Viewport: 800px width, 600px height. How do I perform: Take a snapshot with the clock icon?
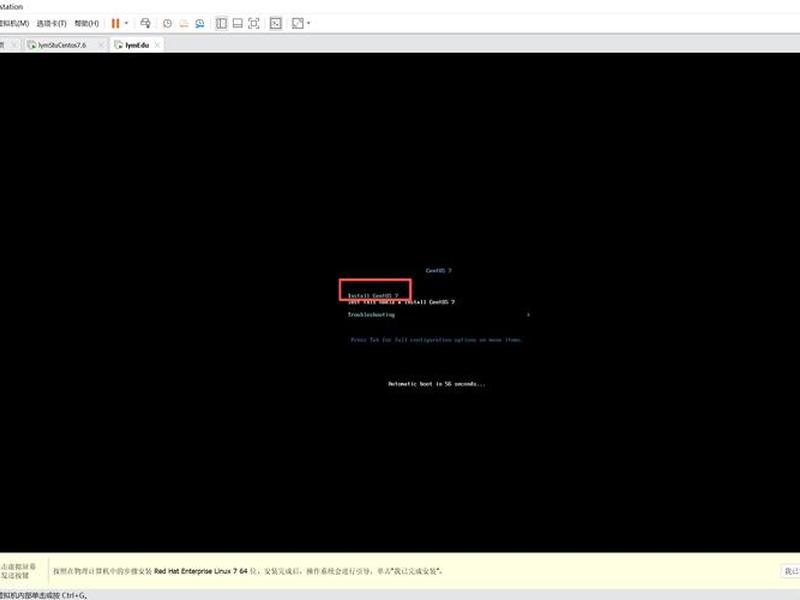click(167, 23)
